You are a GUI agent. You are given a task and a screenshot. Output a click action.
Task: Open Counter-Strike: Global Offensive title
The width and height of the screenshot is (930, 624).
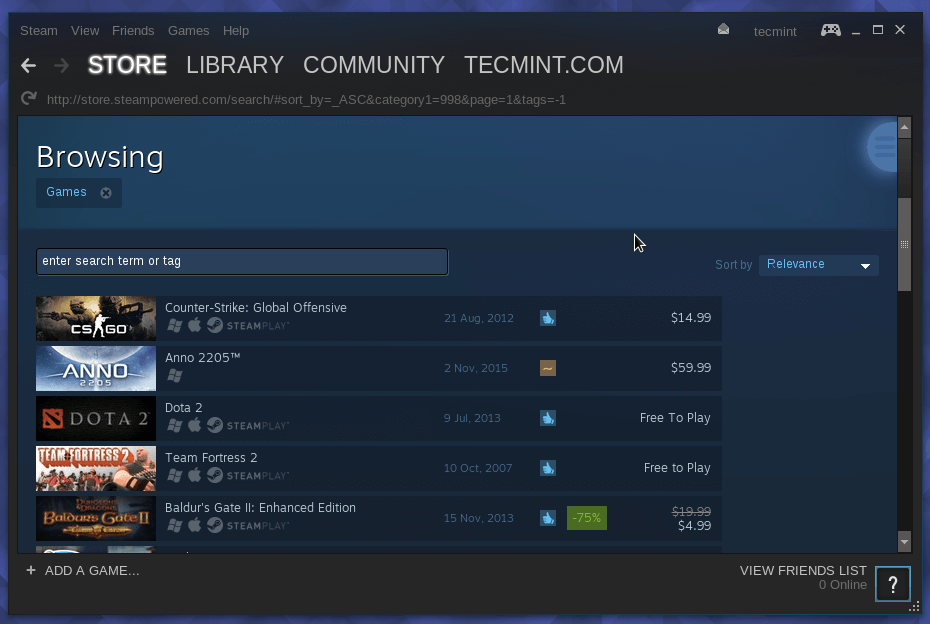tap(256, 308)
